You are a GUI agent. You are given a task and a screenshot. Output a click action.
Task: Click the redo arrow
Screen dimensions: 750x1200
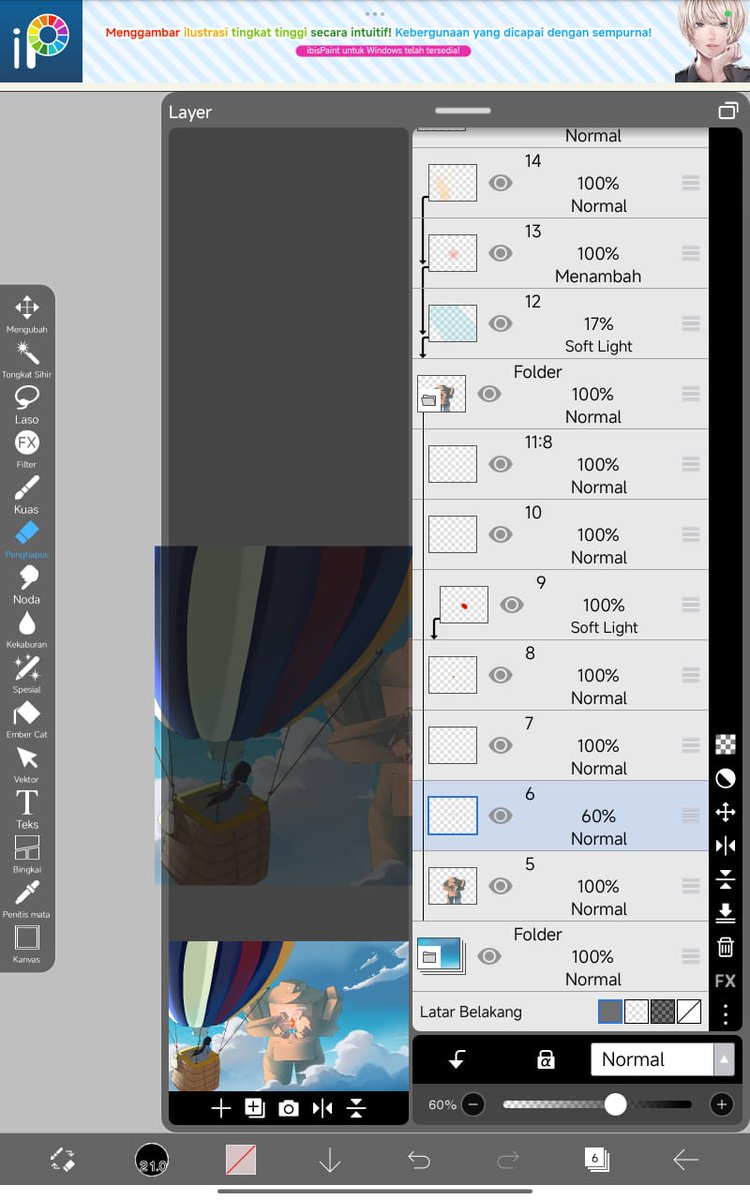tap(508, 1160)
